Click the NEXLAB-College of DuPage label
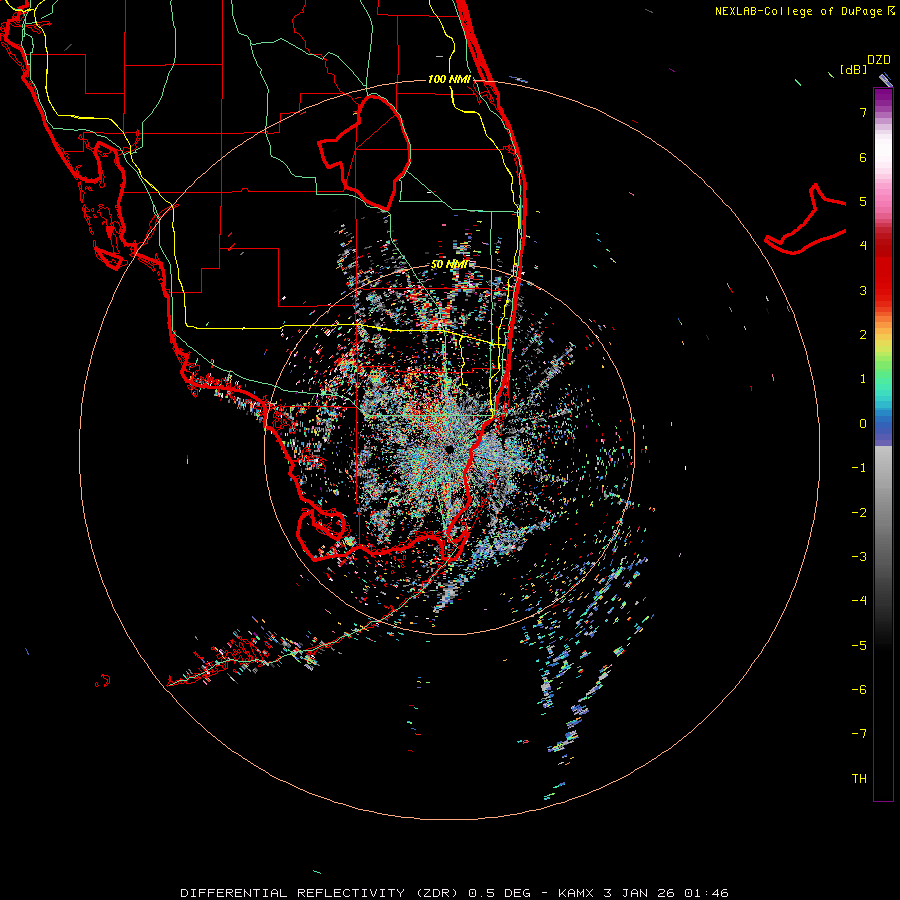 [x=804, y=11]
